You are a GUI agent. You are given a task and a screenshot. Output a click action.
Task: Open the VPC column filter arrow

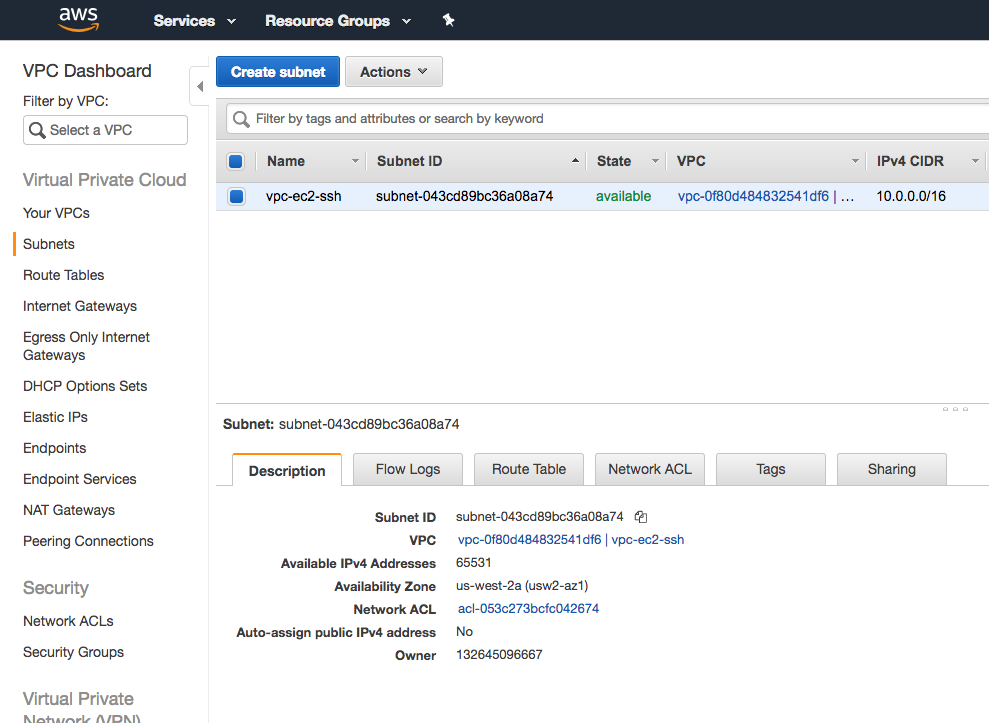tap(855, 162)
